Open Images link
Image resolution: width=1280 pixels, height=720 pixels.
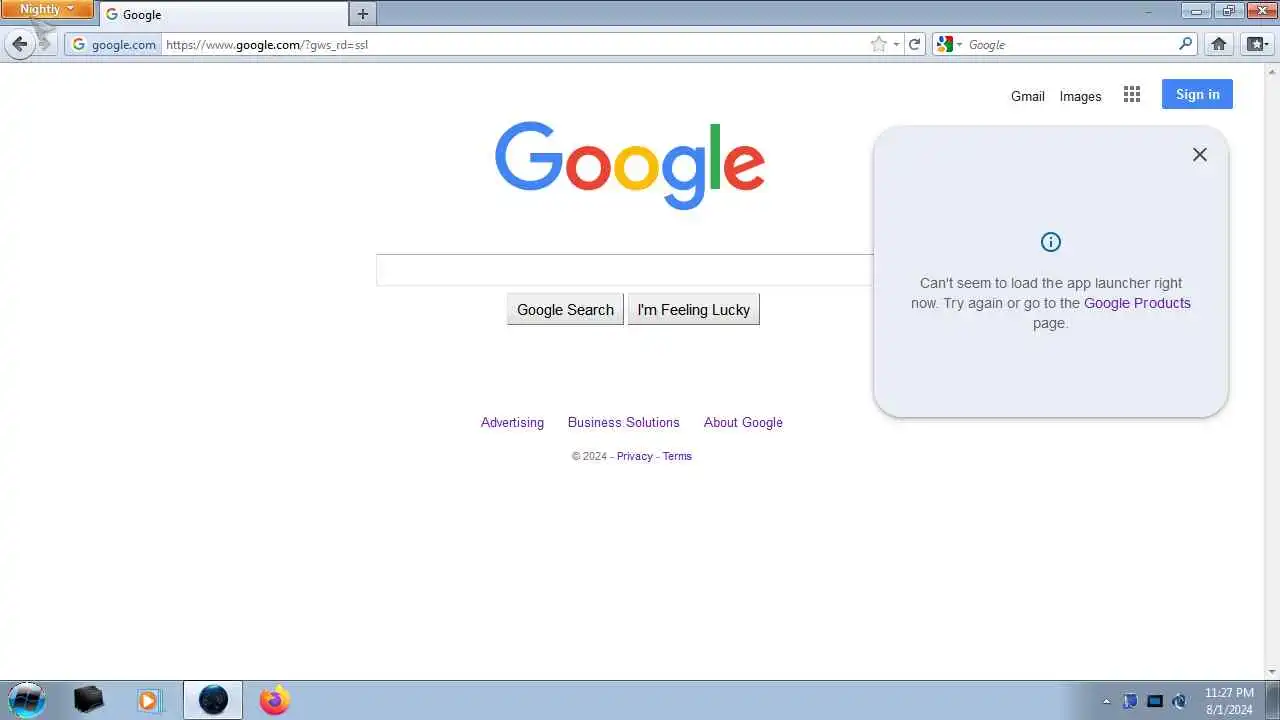[1080, 96]
